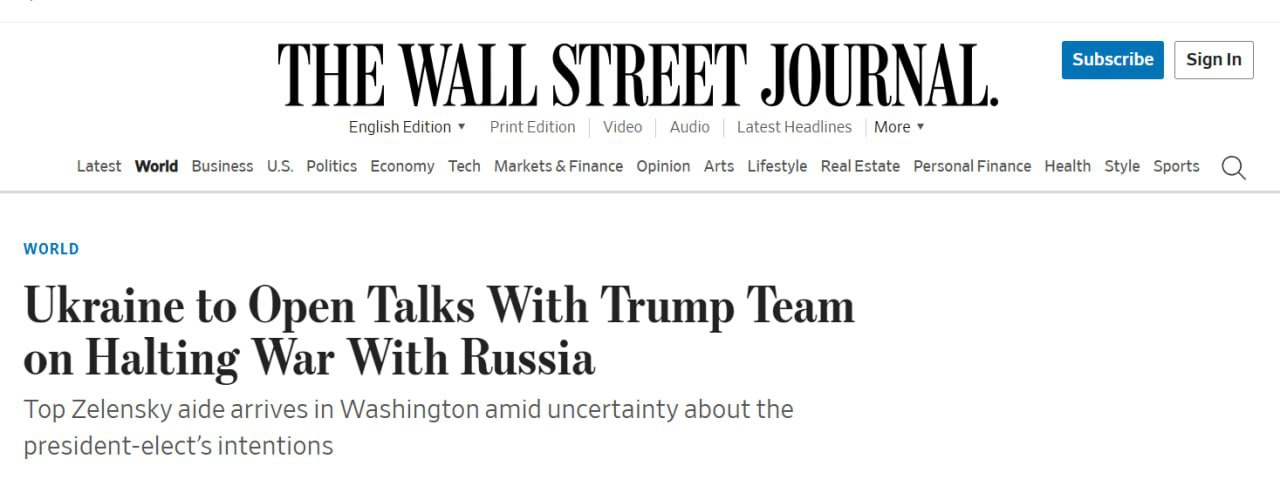Open the Audio section link
Image resolution: width=1280 pixels, height=499 pixels.
coord(690,127)
